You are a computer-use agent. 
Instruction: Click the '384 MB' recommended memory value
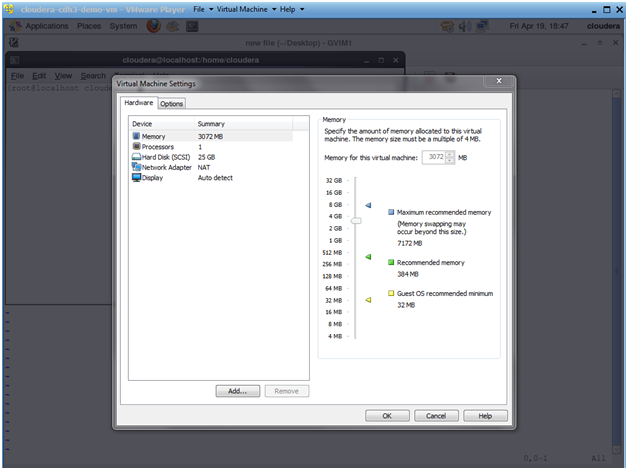[408, 274]
